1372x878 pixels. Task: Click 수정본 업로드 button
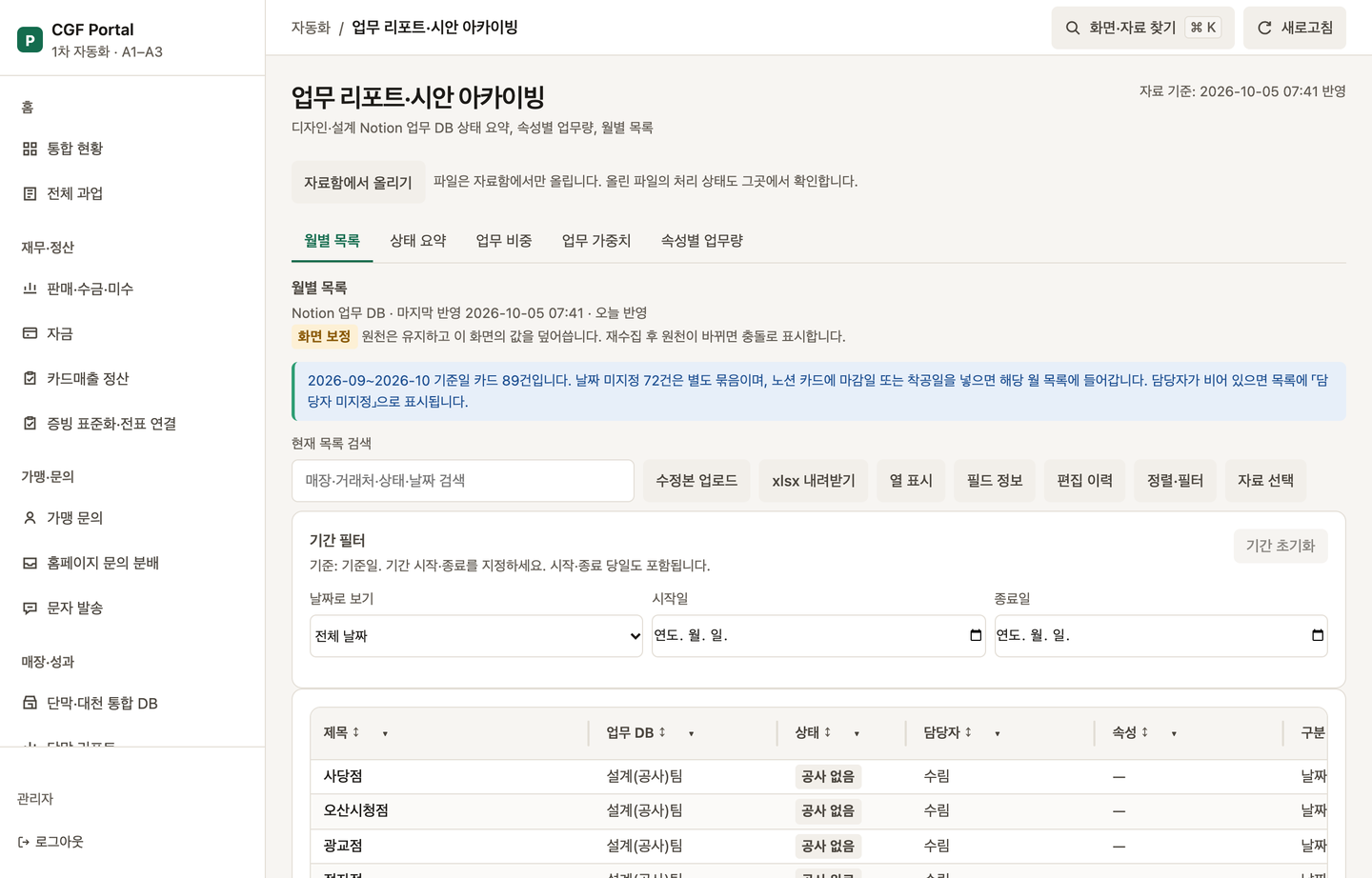click(696, 481)
